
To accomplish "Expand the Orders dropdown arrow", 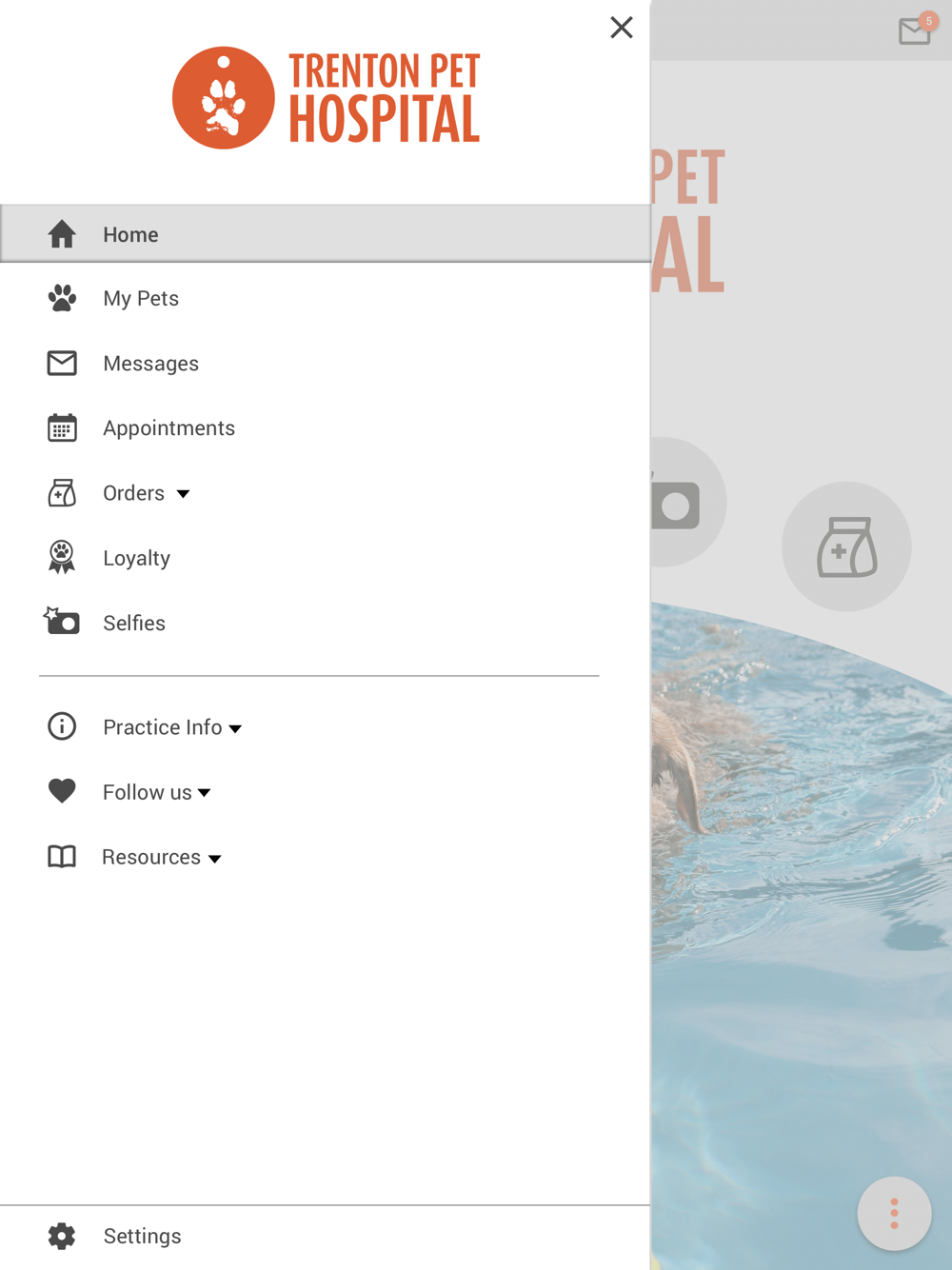I will click(x=183, y=494).
